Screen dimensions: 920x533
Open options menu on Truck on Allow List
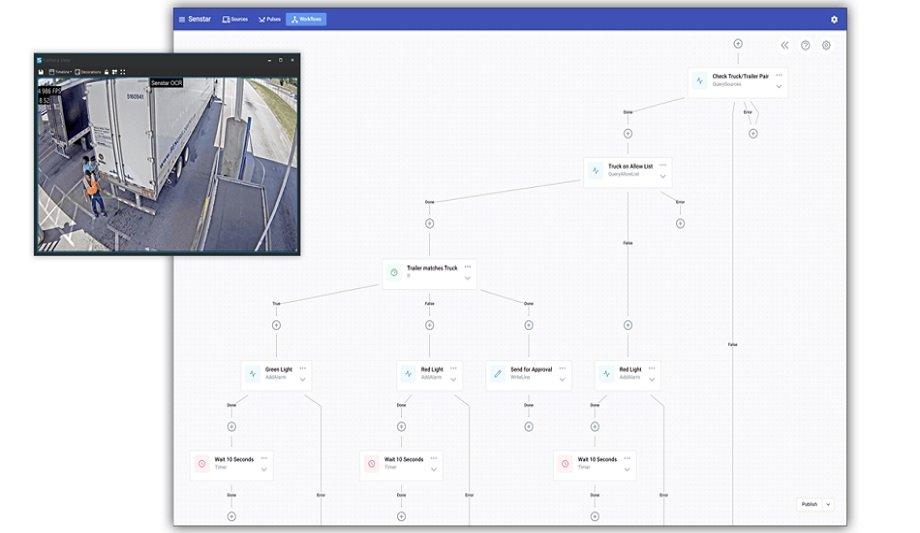tap(663, 165)
